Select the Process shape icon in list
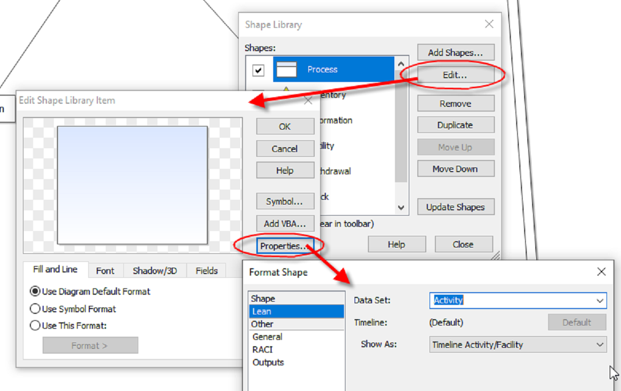The width and height of the screenshot is (621, 391). click(286, 70)
